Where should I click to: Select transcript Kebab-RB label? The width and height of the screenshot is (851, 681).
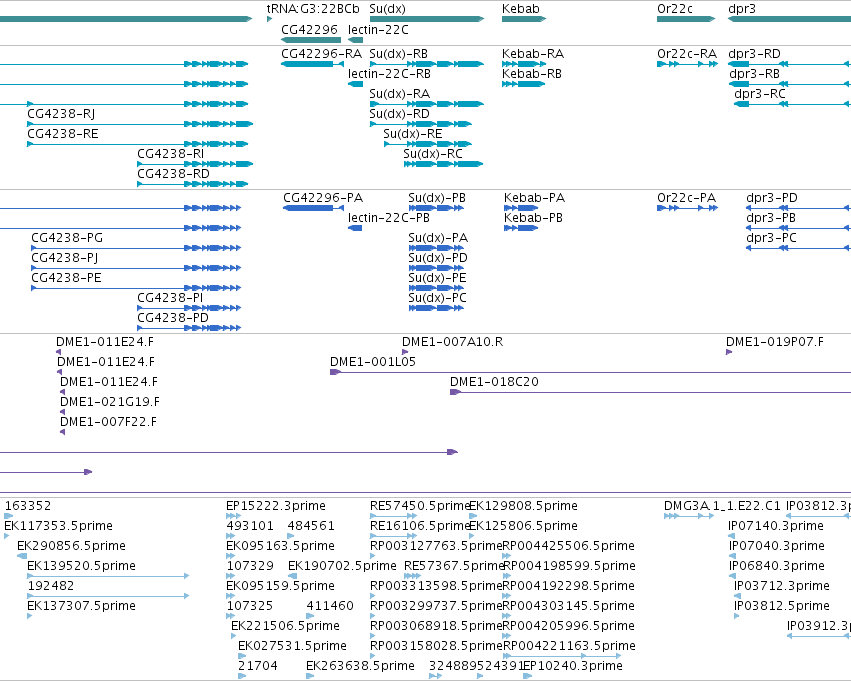pos(532,74)
